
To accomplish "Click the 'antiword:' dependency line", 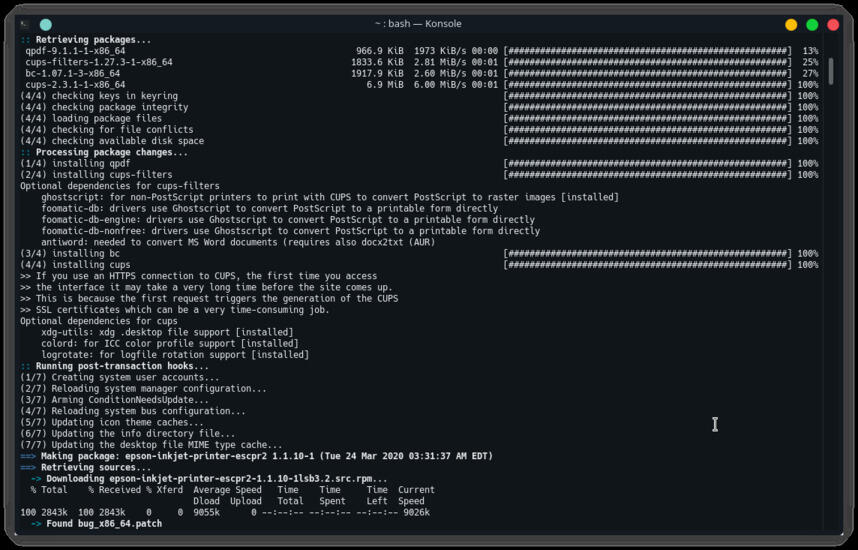I will click(238, 242).
